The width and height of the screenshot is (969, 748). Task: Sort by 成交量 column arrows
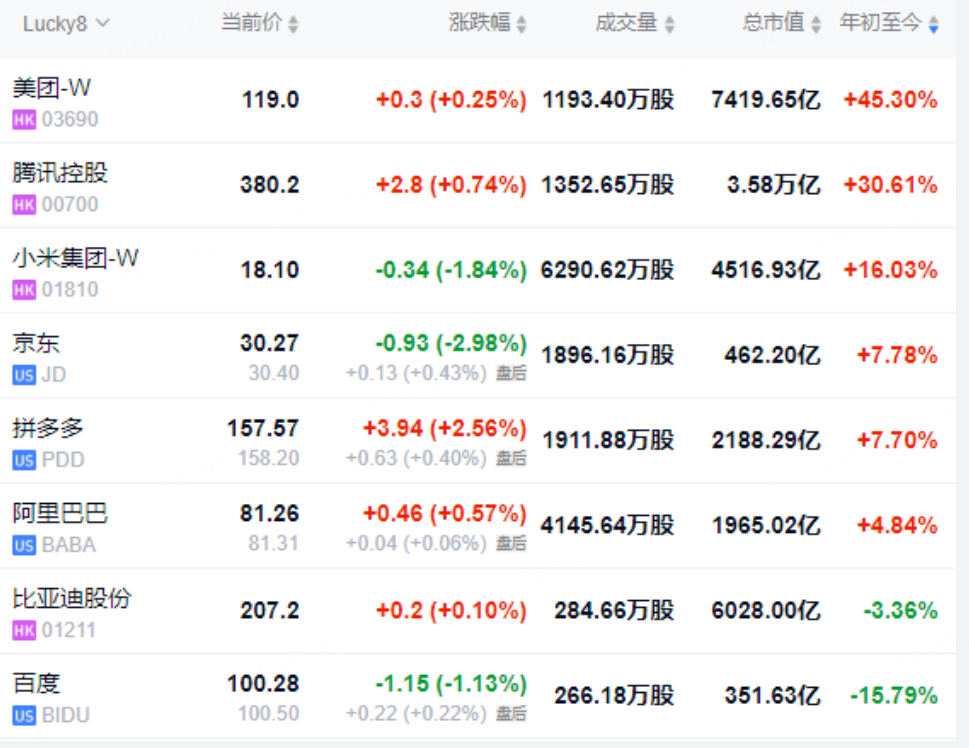tap(669, 25)
